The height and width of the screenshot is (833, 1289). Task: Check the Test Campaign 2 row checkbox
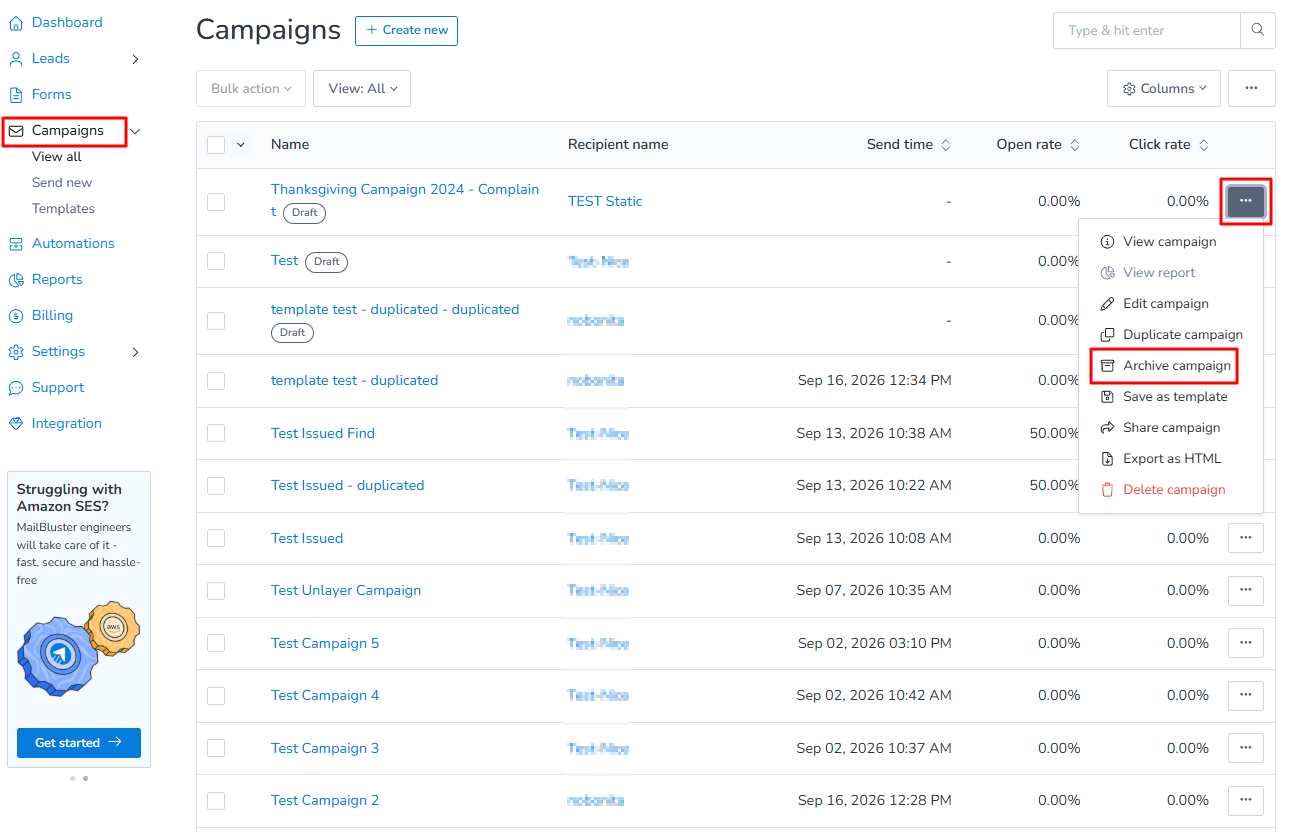click(216, 801)
